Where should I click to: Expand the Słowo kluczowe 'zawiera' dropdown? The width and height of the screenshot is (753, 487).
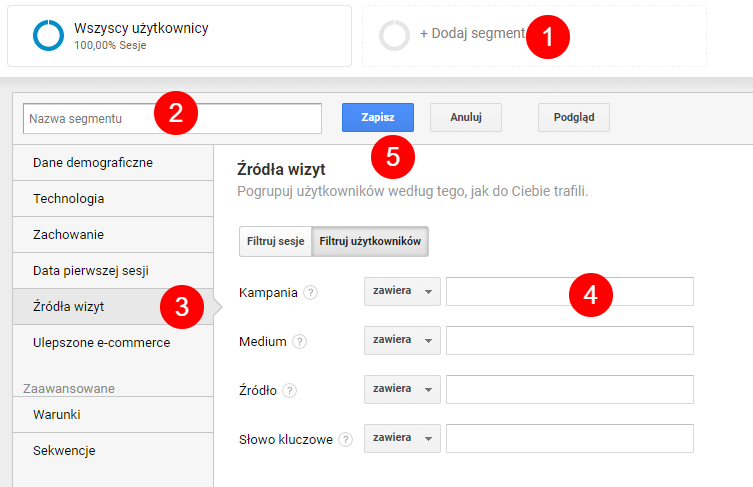(402, 438)
